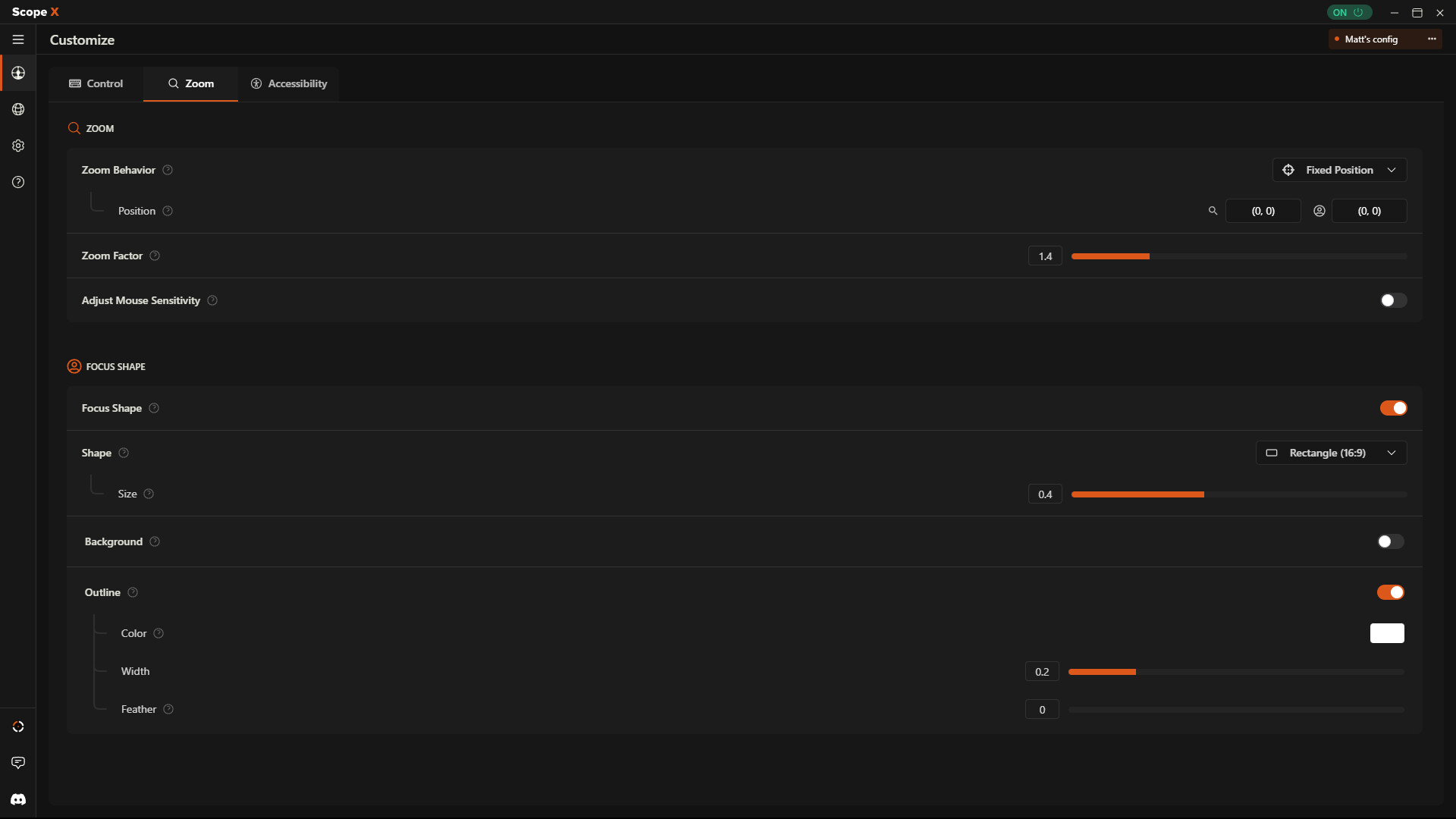Click the ON power button
The width and height of the screenshot is (1456, 819).
coord(1349,12)
